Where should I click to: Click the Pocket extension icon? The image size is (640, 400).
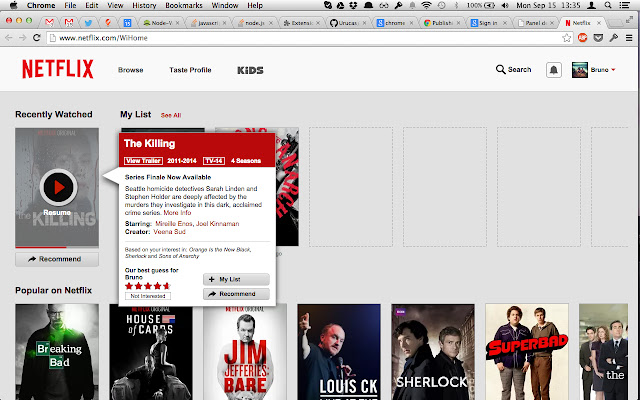(x=598, y=38)
